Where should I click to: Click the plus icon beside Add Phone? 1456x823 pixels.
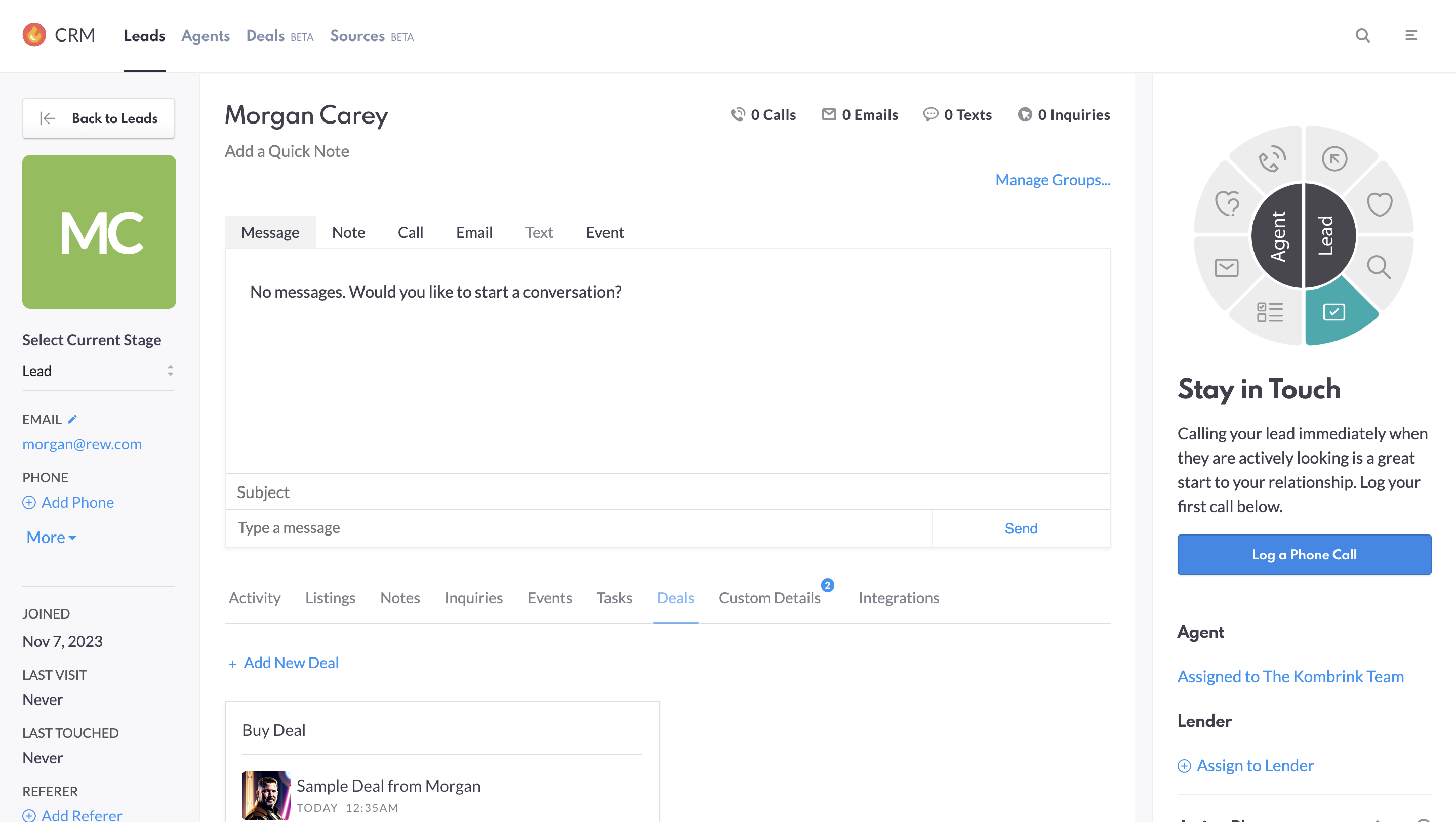pyautogui.click(x=29, y=502)
